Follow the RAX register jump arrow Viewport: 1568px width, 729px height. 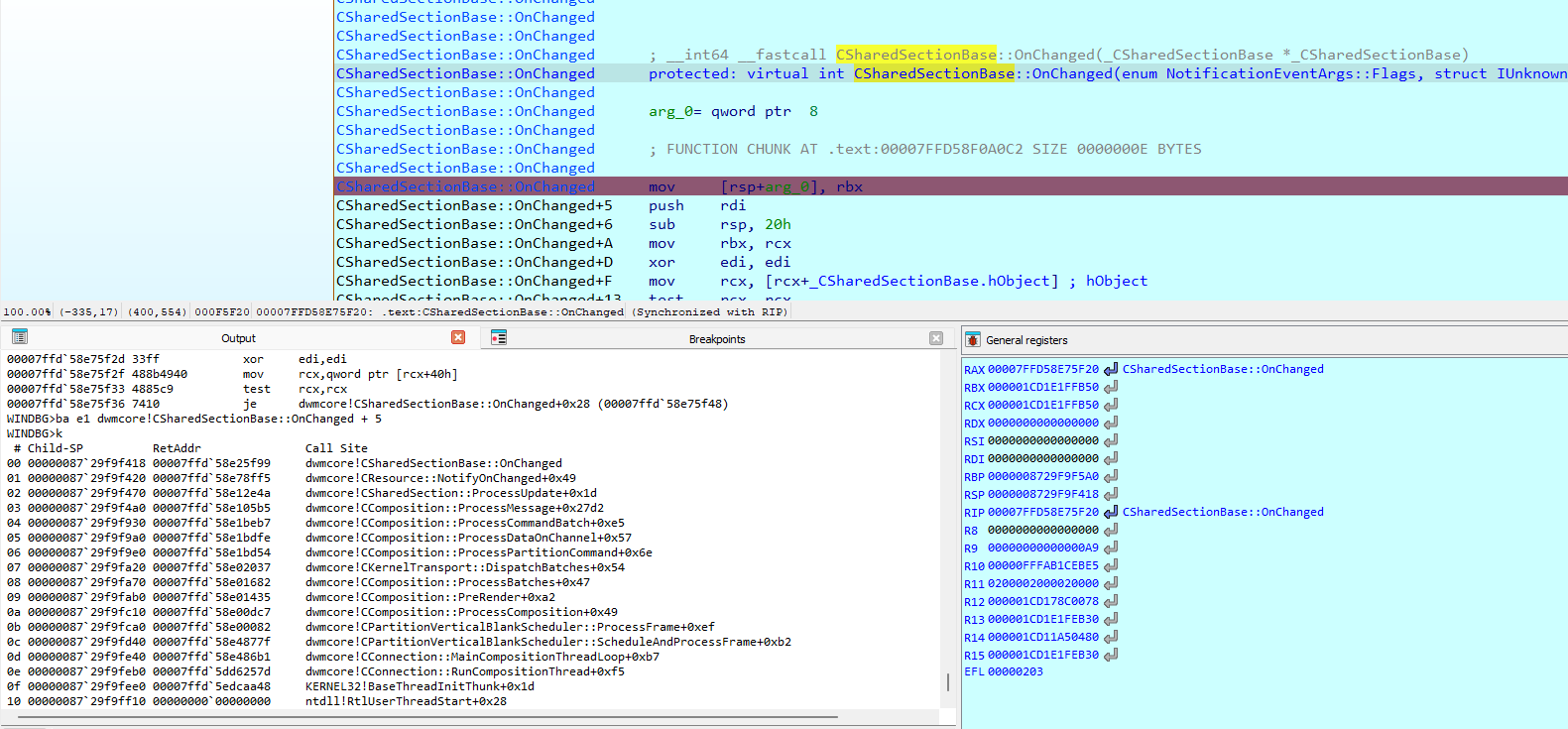[1111, 369]
